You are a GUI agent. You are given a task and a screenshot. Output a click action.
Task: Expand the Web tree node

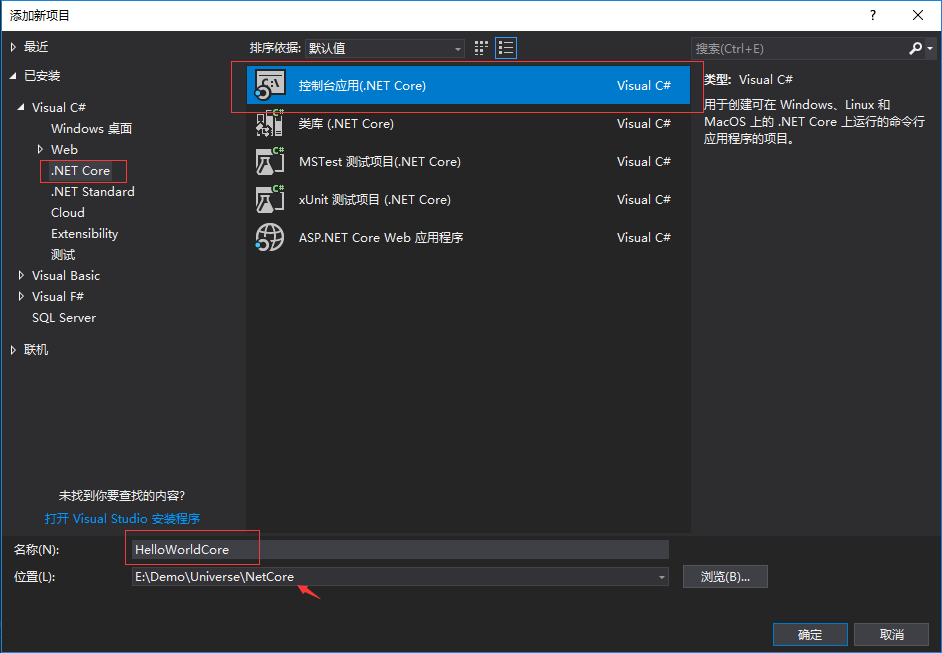tap(40, 149)
